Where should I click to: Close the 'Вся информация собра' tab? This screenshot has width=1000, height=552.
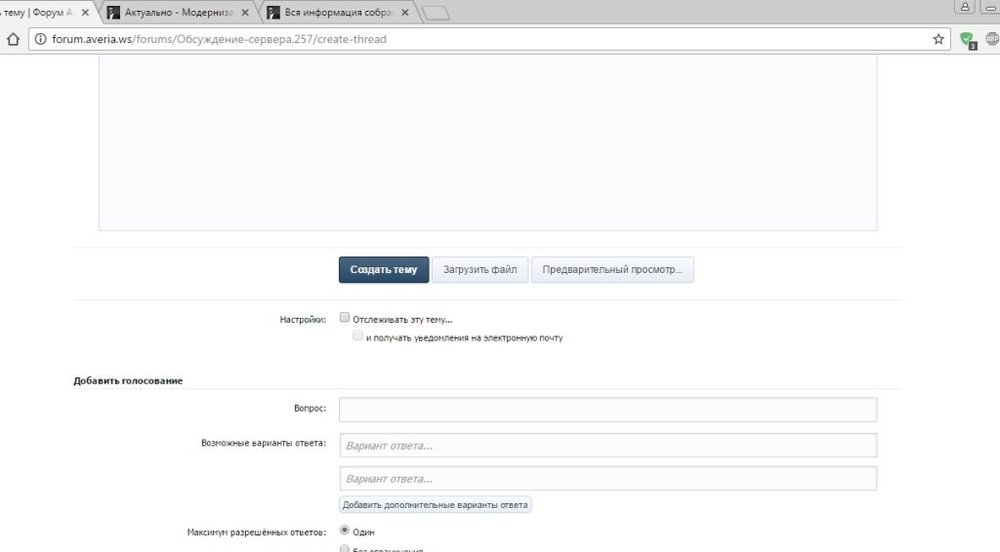coord(405,13)
